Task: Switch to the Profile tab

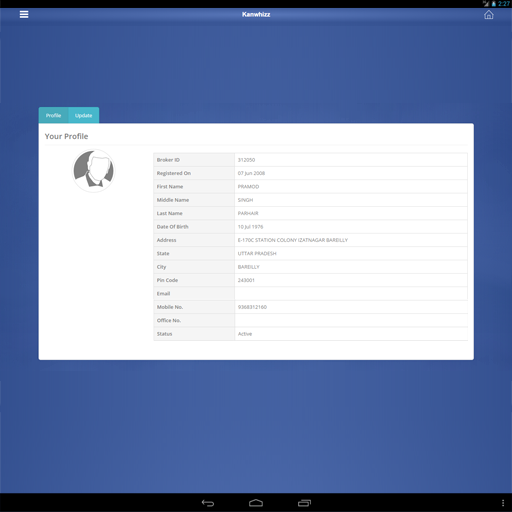Action: tap(53, 115)
